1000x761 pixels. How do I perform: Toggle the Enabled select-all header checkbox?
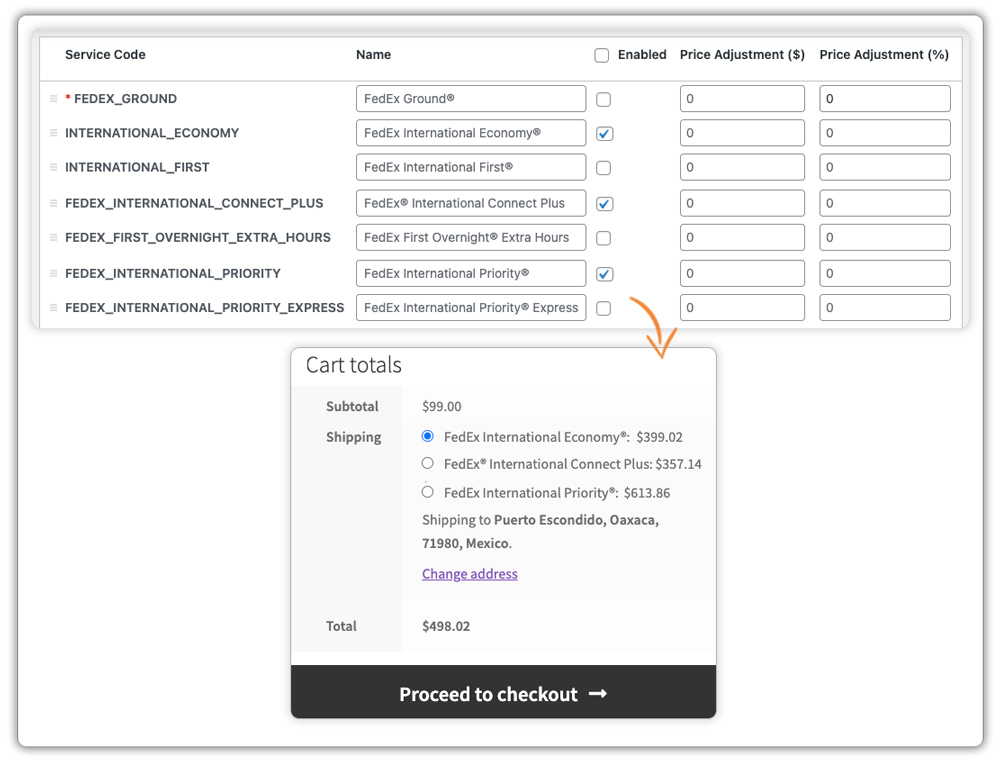pyautogui.click(x=601, y=55)
